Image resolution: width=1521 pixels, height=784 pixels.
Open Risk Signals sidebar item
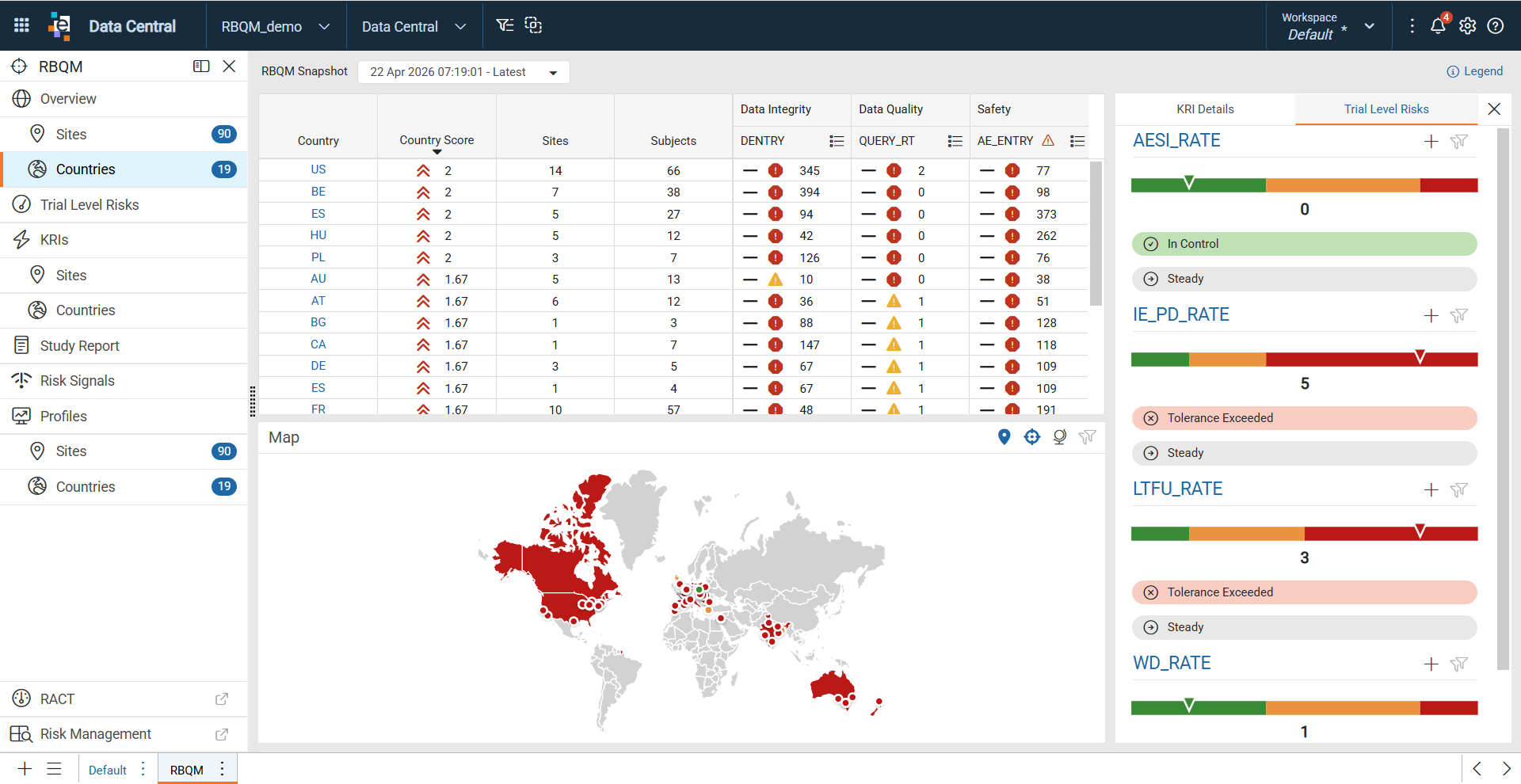pos(124,381)
